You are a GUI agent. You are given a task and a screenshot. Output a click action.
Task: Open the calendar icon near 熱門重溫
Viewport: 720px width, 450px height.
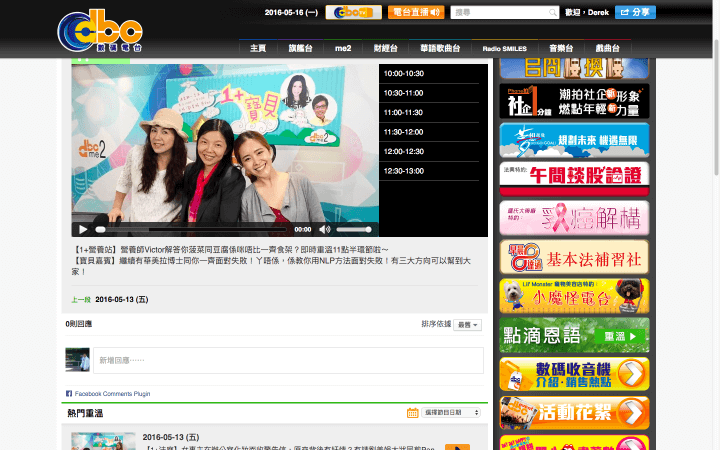pos(412,413)
